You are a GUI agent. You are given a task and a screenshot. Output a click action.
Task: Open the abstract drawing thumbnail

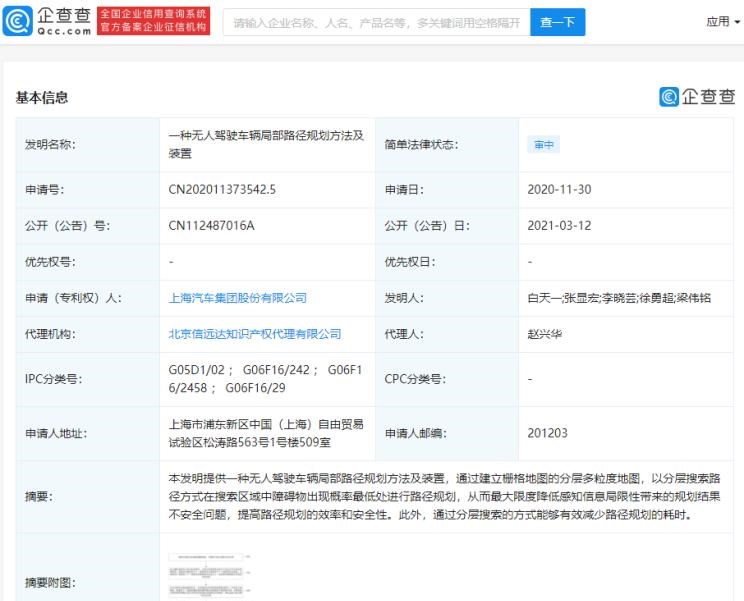pyautogui.click(x=209, y=575)
